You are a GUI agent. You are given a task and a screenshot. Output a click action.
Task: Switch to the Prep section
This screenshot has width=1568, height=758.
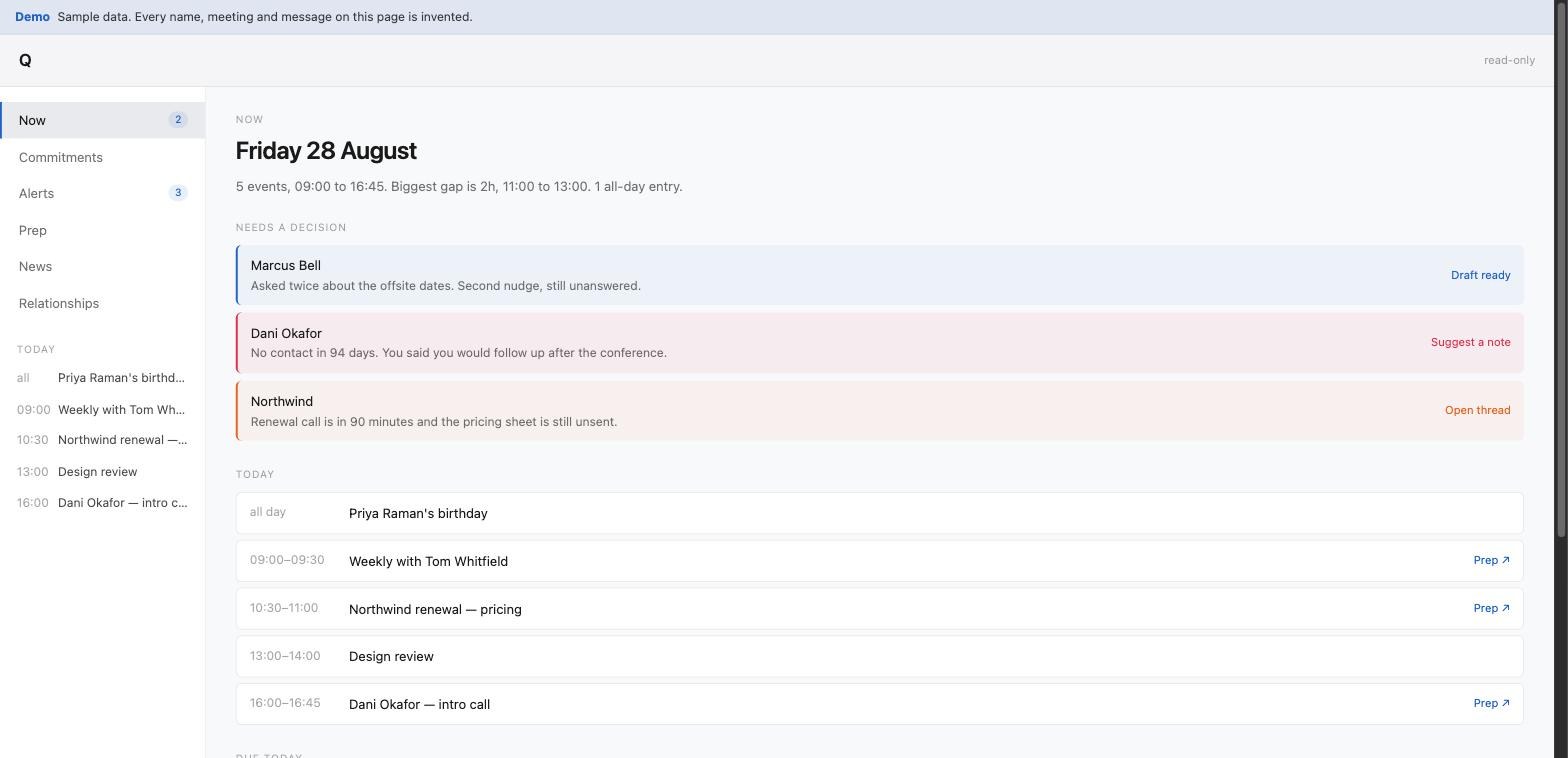[x=102, y=230]
